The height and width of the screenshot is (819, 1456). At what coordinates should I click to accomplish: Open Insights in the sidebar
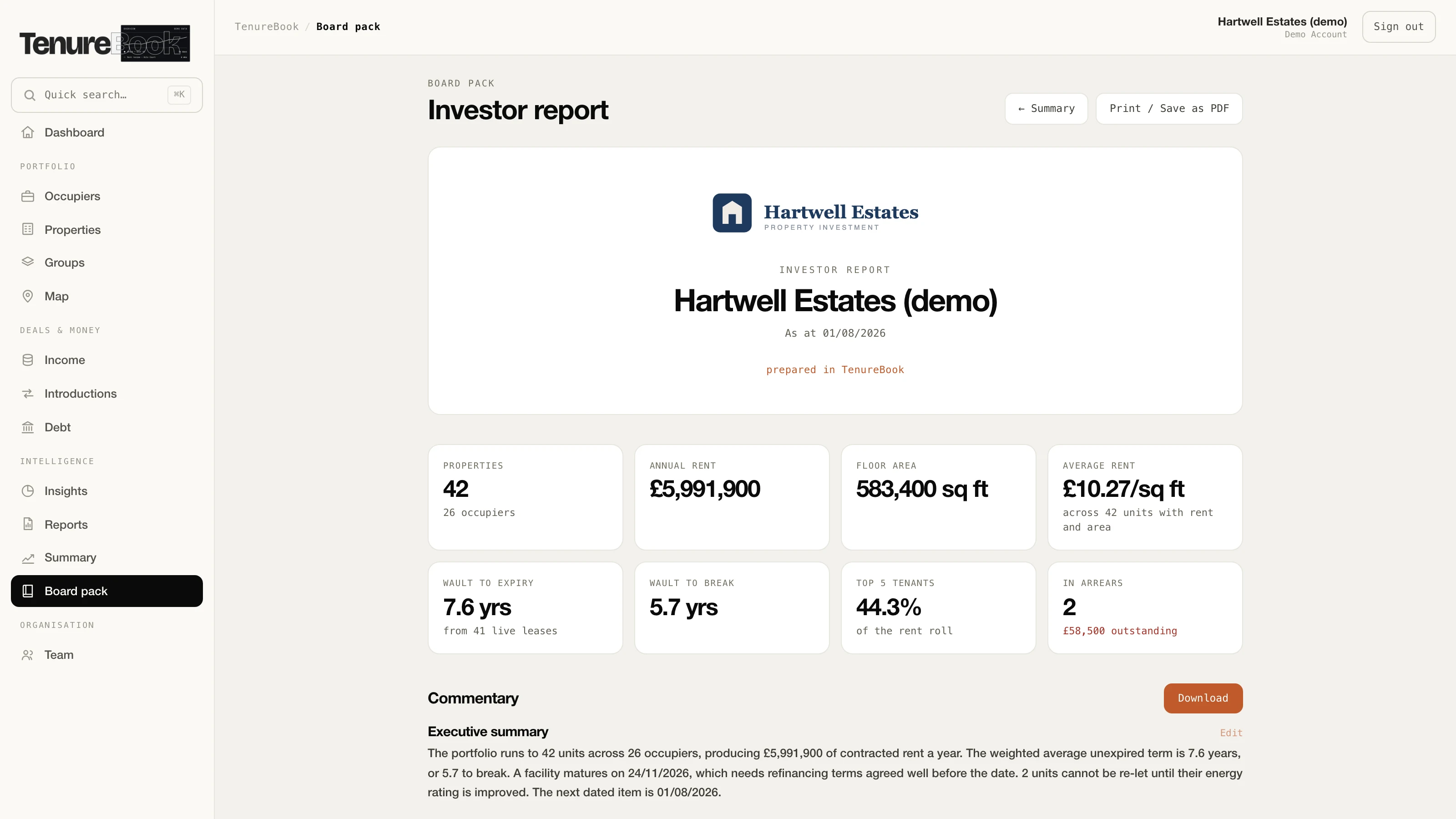107,491
